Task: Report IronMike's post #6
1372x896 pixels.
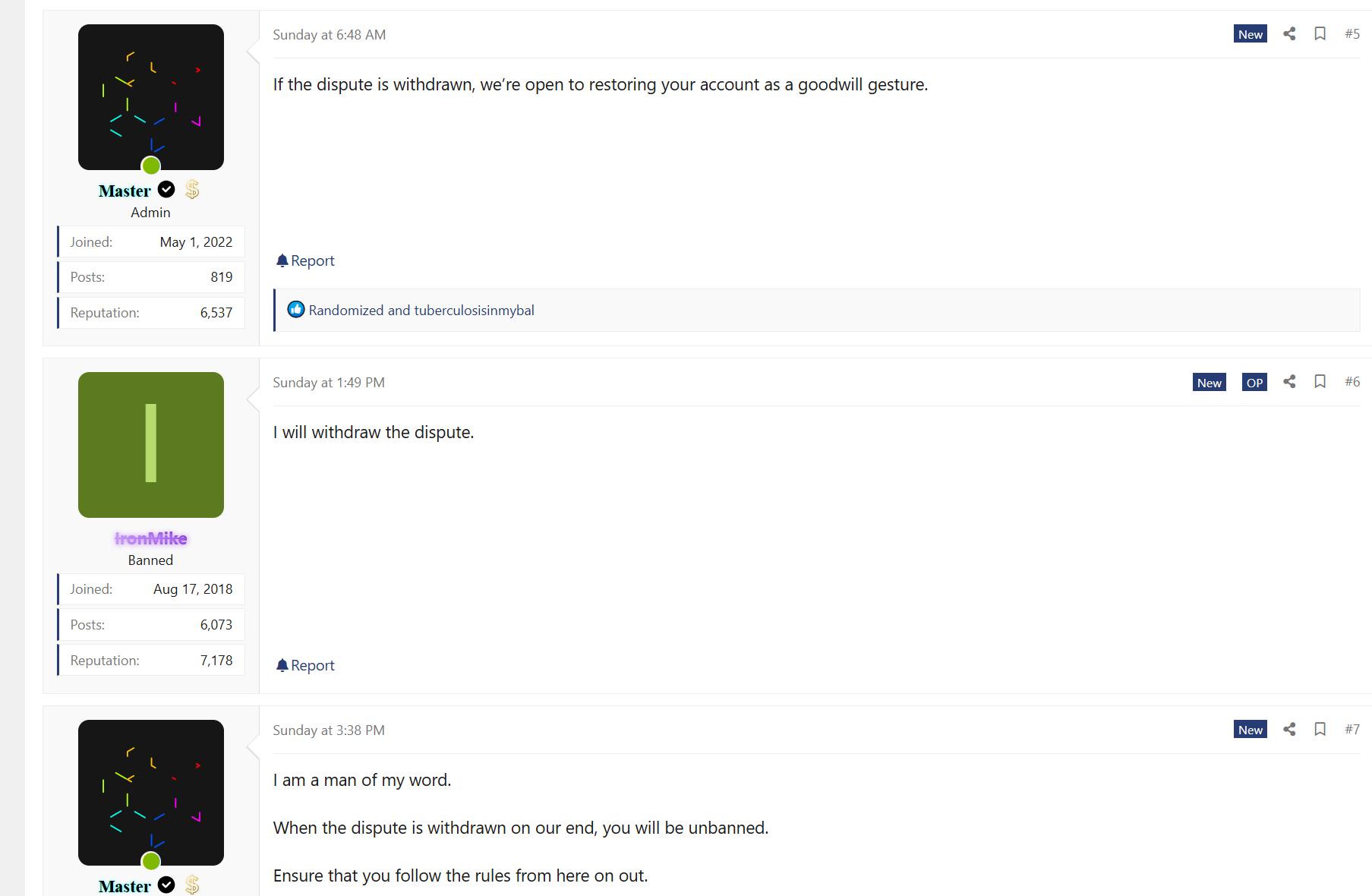Action: pyautogui.click(x=305, y=666)
